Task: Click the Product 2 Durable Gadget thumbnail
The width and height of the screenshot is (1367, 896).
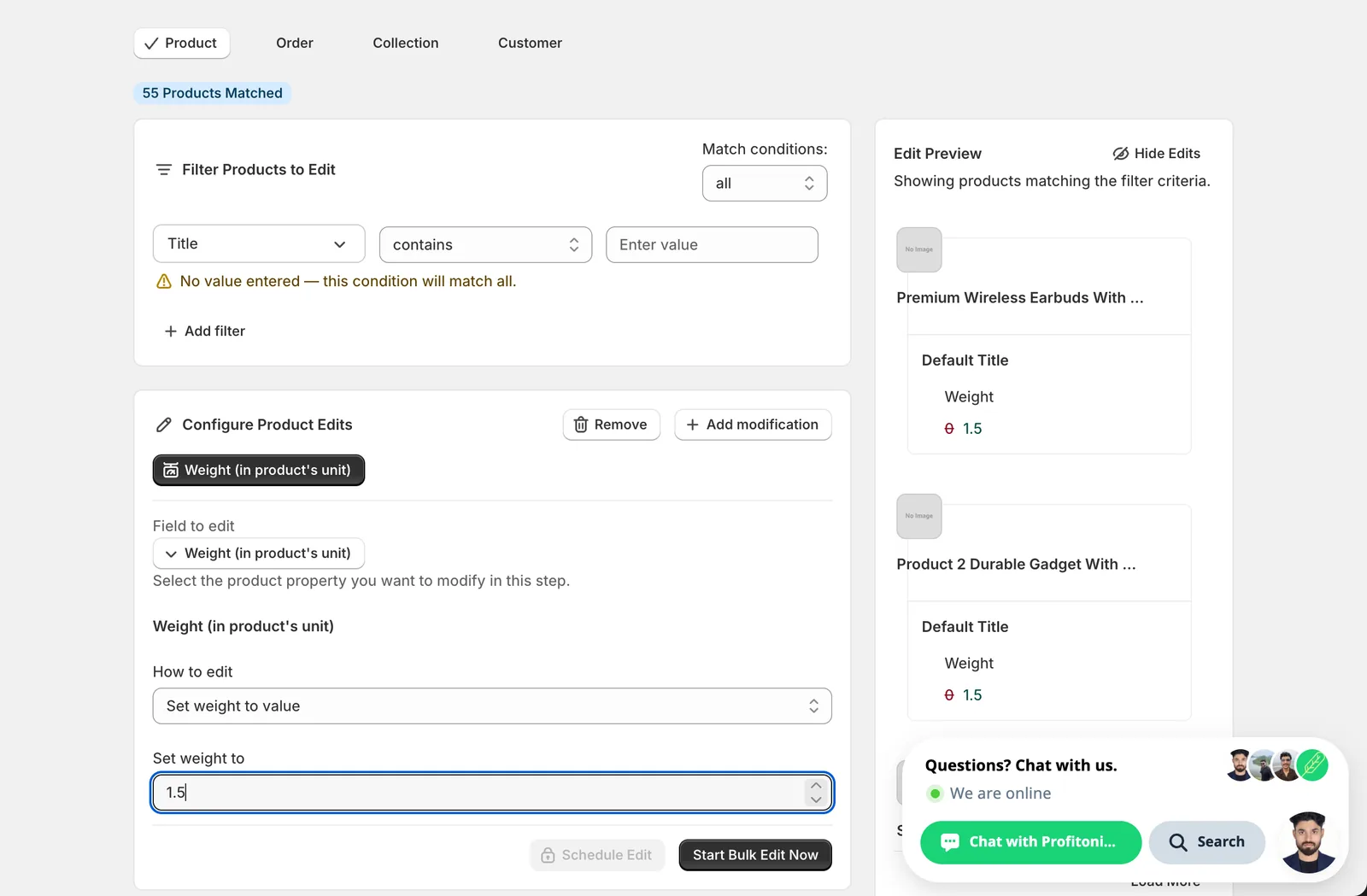Action: [919, 517]
